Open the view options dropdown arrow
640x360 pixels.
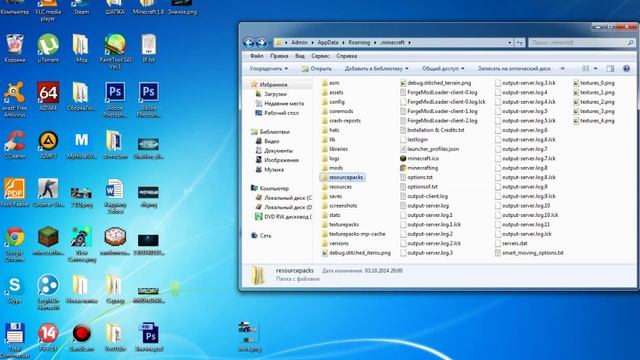tap(596, 69)
